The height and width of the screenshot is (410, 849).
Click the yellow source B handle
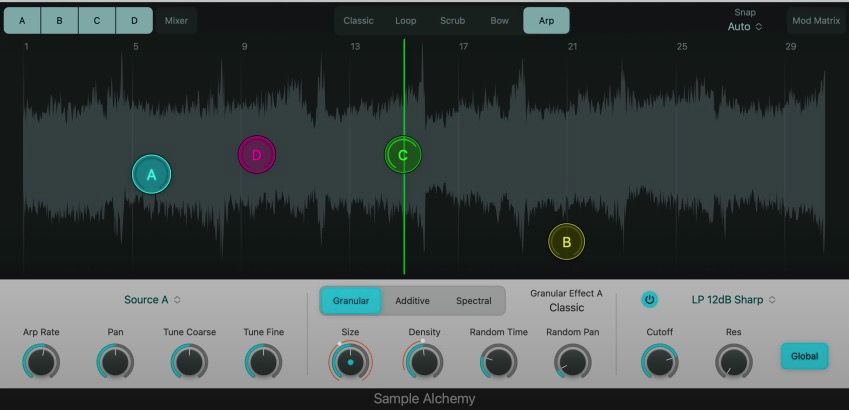click(x=566, y=241)
